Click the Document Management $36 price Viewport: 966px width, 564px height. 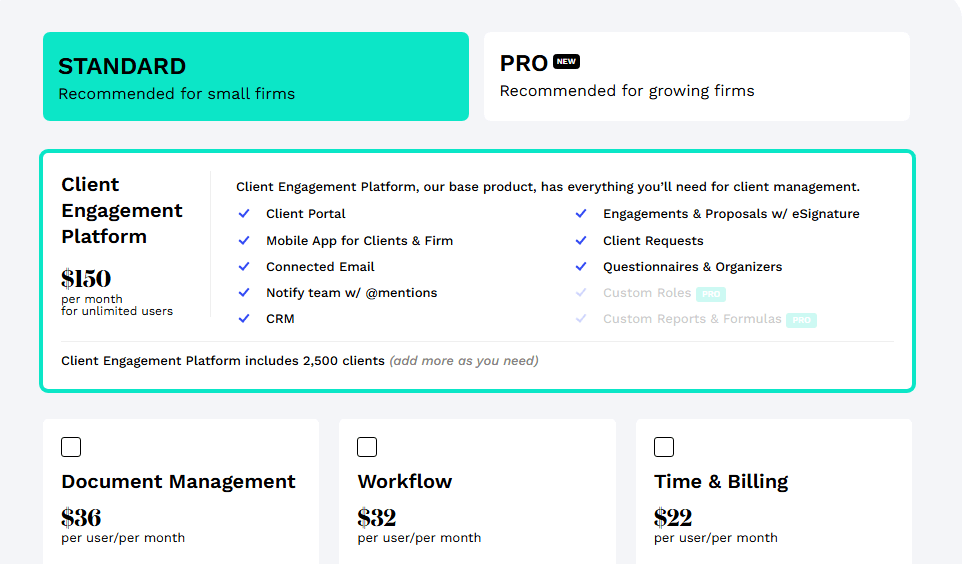click(x=81, y=518)
